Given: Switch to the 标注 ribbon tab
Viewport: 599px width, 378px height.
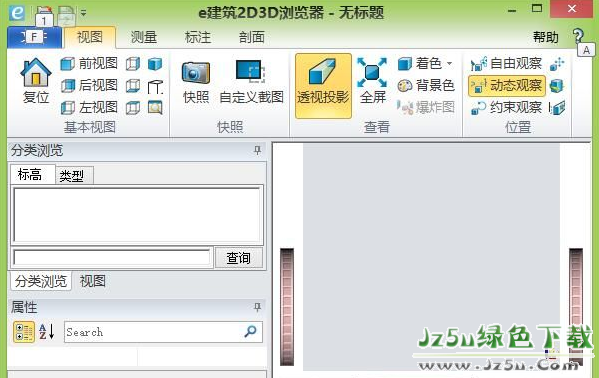Looking at the screenshot, I should (198, 37).
